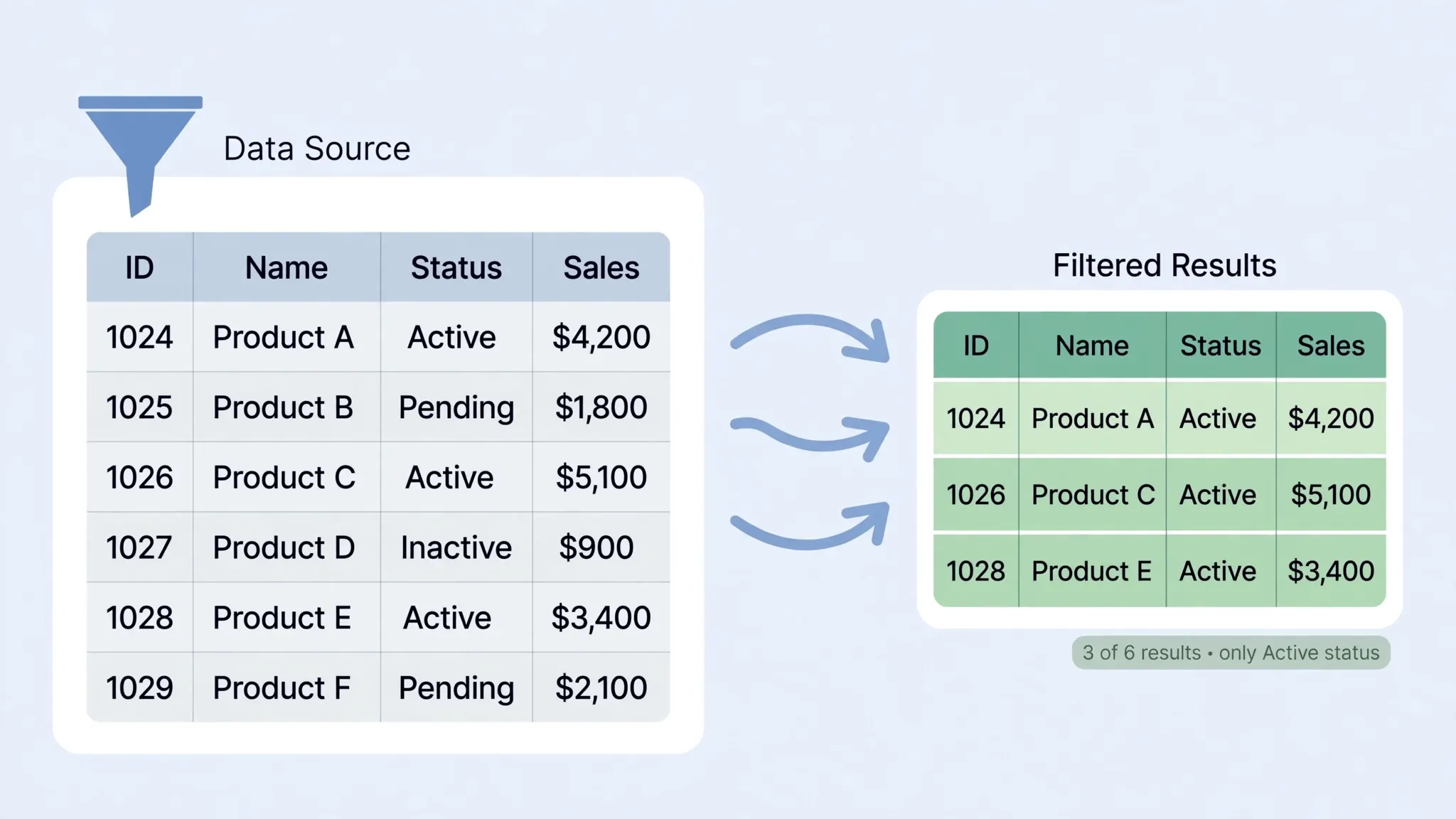
Task: Click Product A in Filtered Results
Action: tap(1093, 419)
